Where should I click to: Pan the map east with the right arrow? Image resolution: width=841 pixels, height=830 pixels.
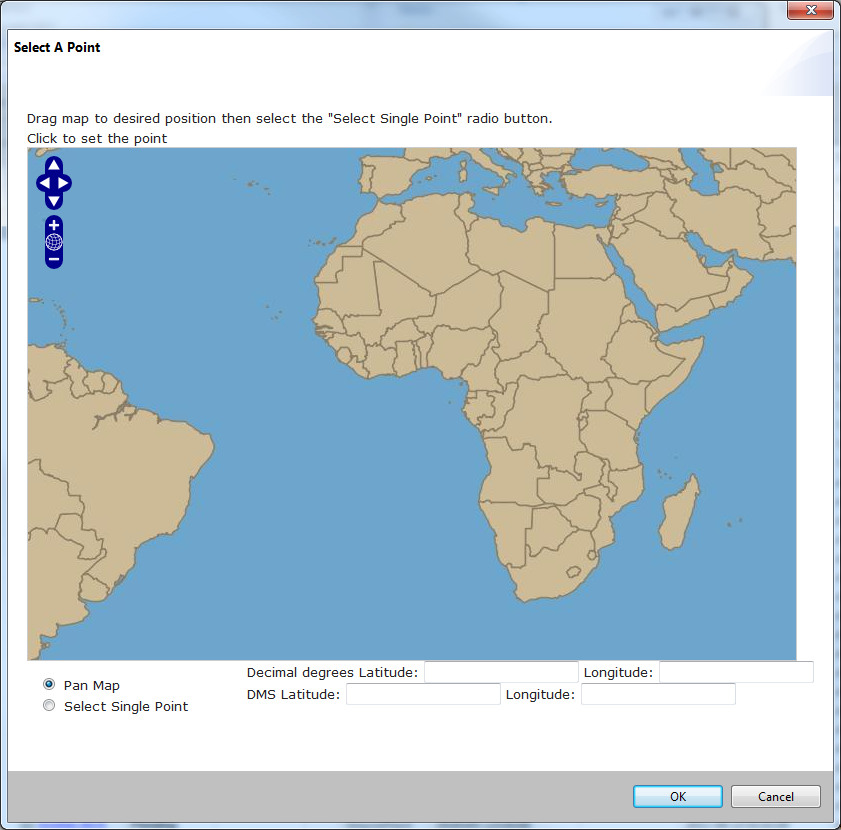coord(64,183)
